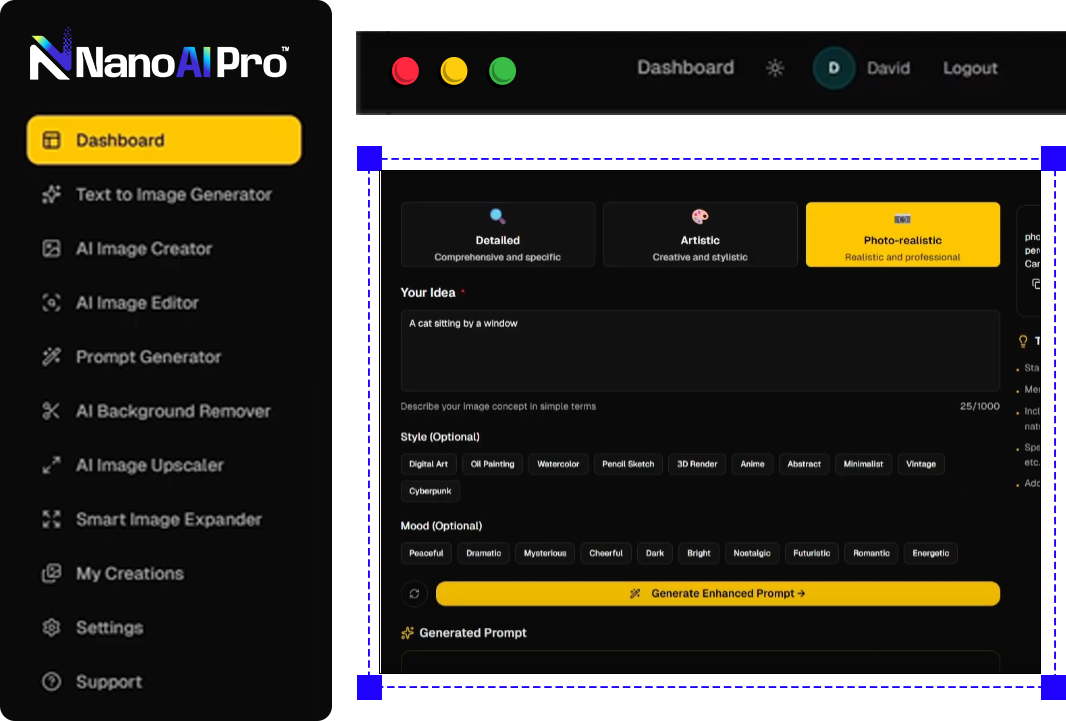Image resolution: width=1066 pixels, height=721 pixels.
Task: Open the Dashboard item in sidebar
Action: pyautogui.click(x=164, y=140)
